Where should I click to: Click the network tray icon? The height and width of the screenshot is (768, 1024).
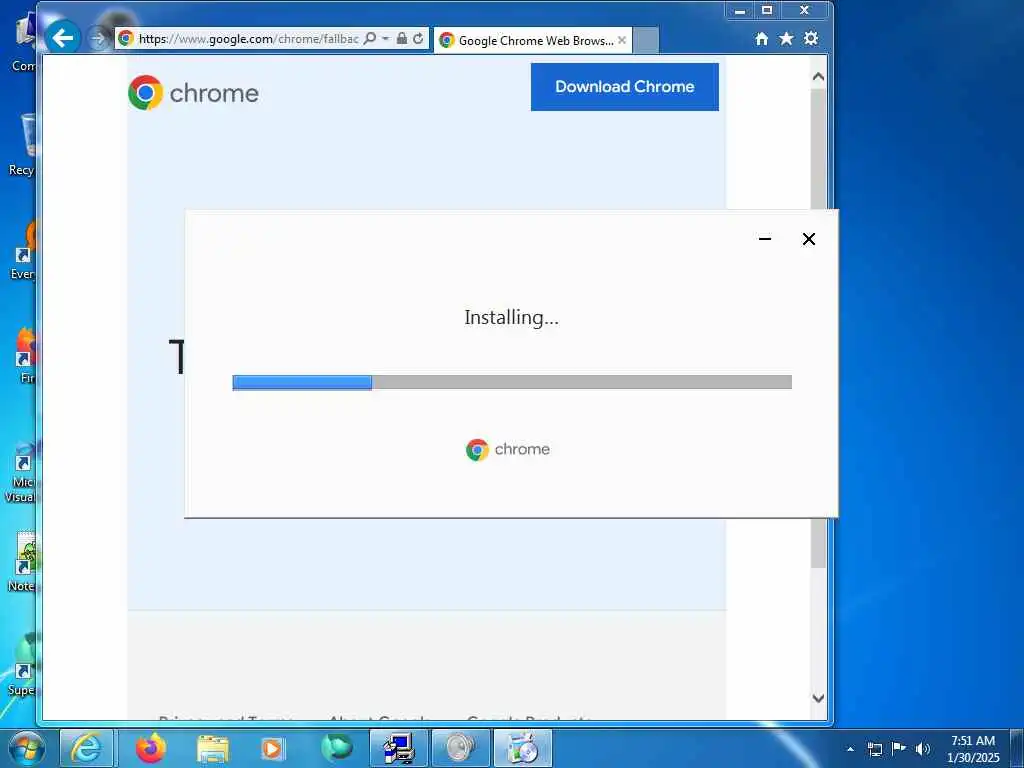tap(874, 749)
